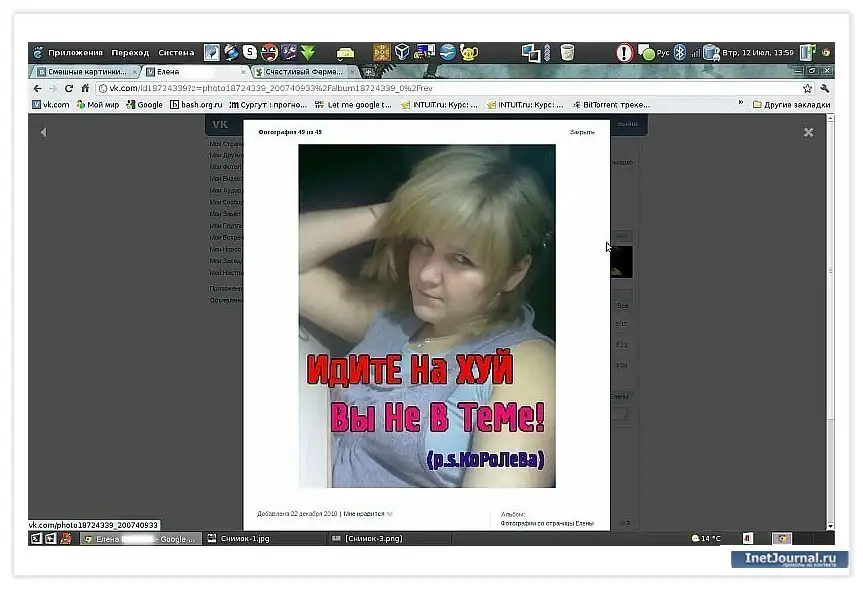Image resolution: width=863 pixels, height=589 pixels.
Task: Bookmark page with star icon
Action: point(807,88)
